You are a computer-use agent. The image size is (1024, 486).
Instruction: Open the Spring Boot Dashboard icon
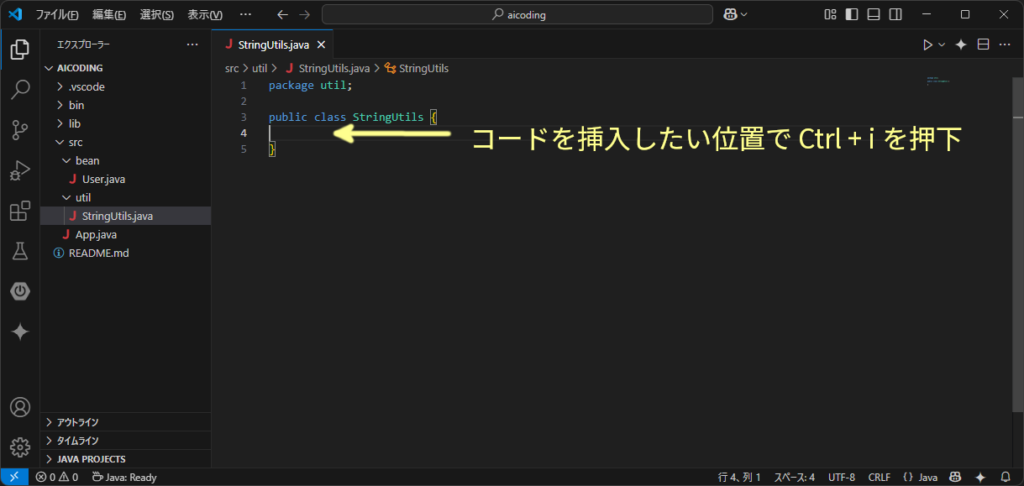click(20, 291)
